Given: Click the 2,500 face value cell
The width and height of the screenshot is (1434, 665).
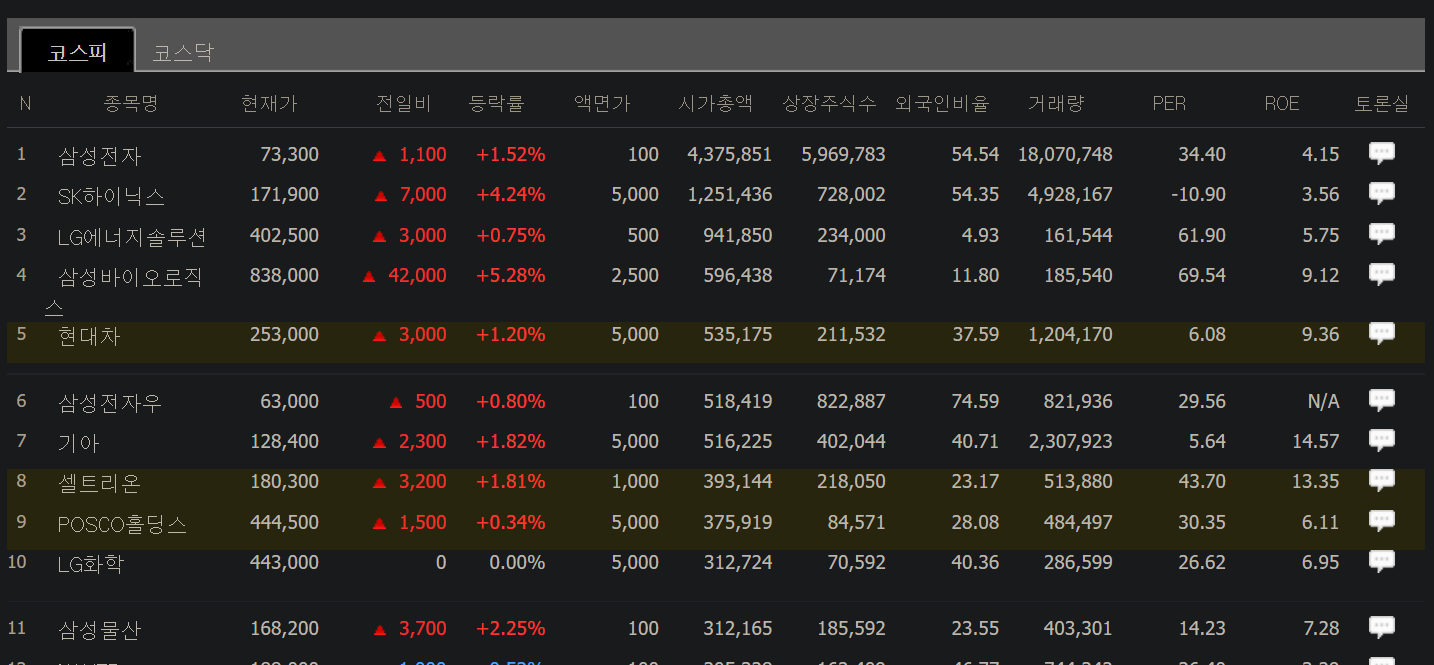Looking at the screenshot, I should click(x=636, y=275).
